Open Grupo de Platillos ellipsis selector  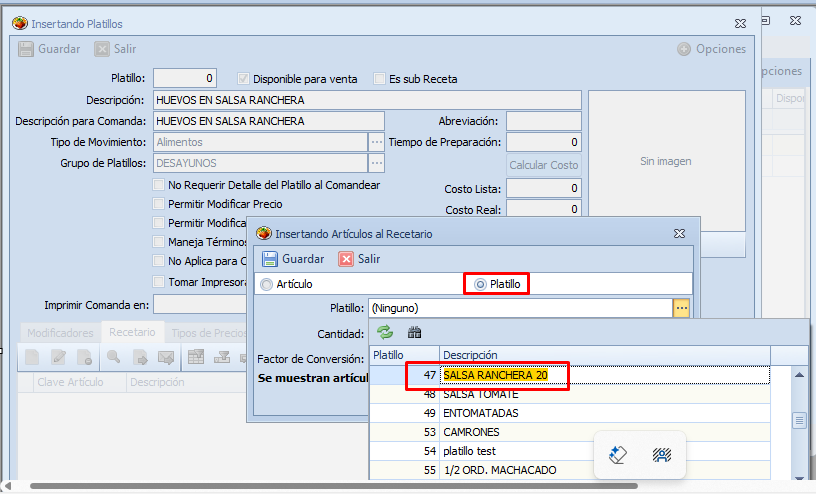point(377,163)
